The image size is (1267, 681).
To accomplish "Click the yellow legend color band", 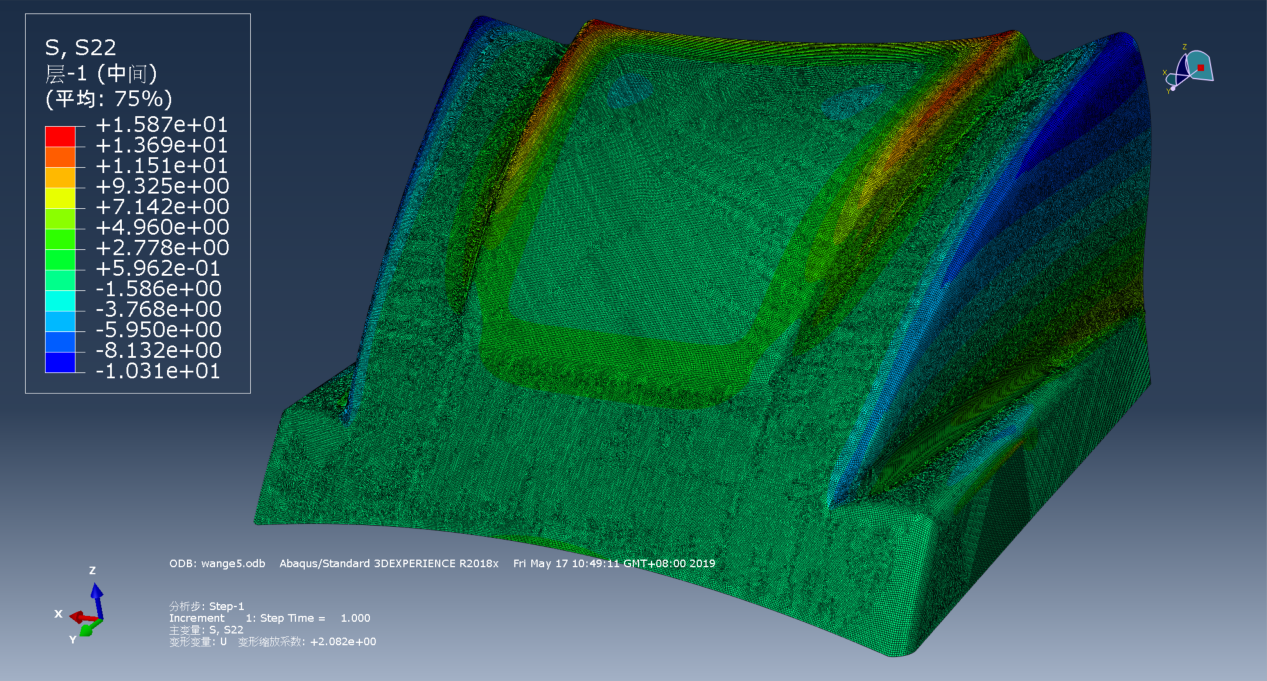I will pos(60,197).
